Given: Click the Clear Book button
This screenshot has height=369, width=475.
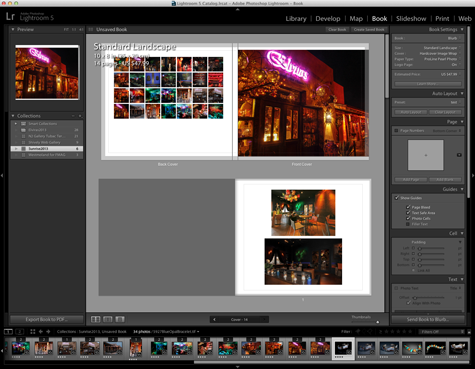Looking at the screenshot, I should tap(337, 29).
